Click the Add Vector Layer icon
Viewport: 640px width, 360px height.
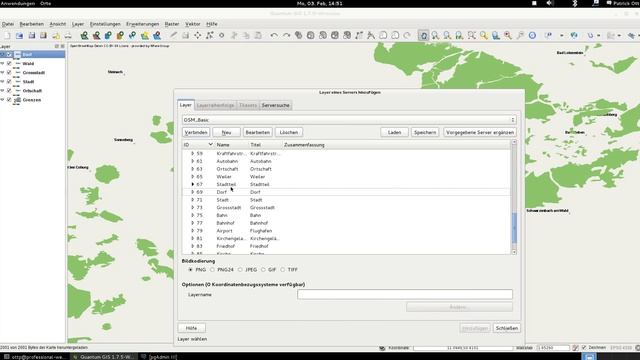click(84, 36)
